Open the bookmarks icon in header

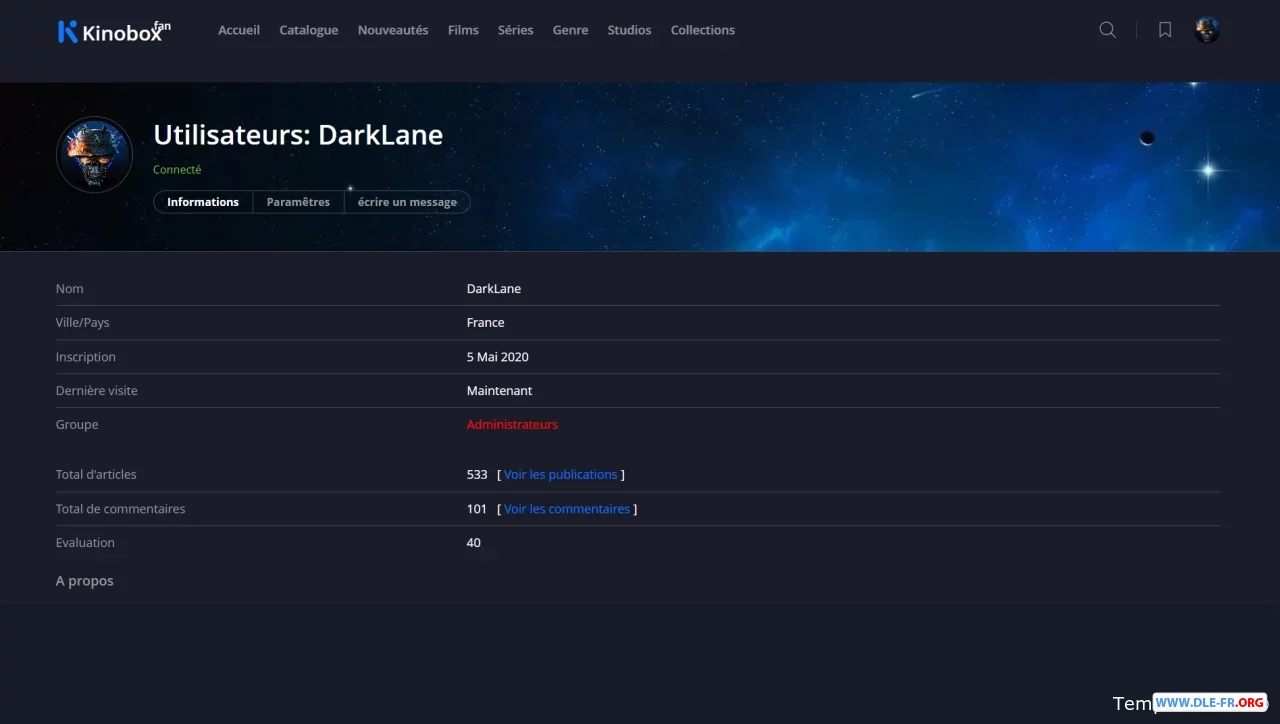coord(1165,30)
